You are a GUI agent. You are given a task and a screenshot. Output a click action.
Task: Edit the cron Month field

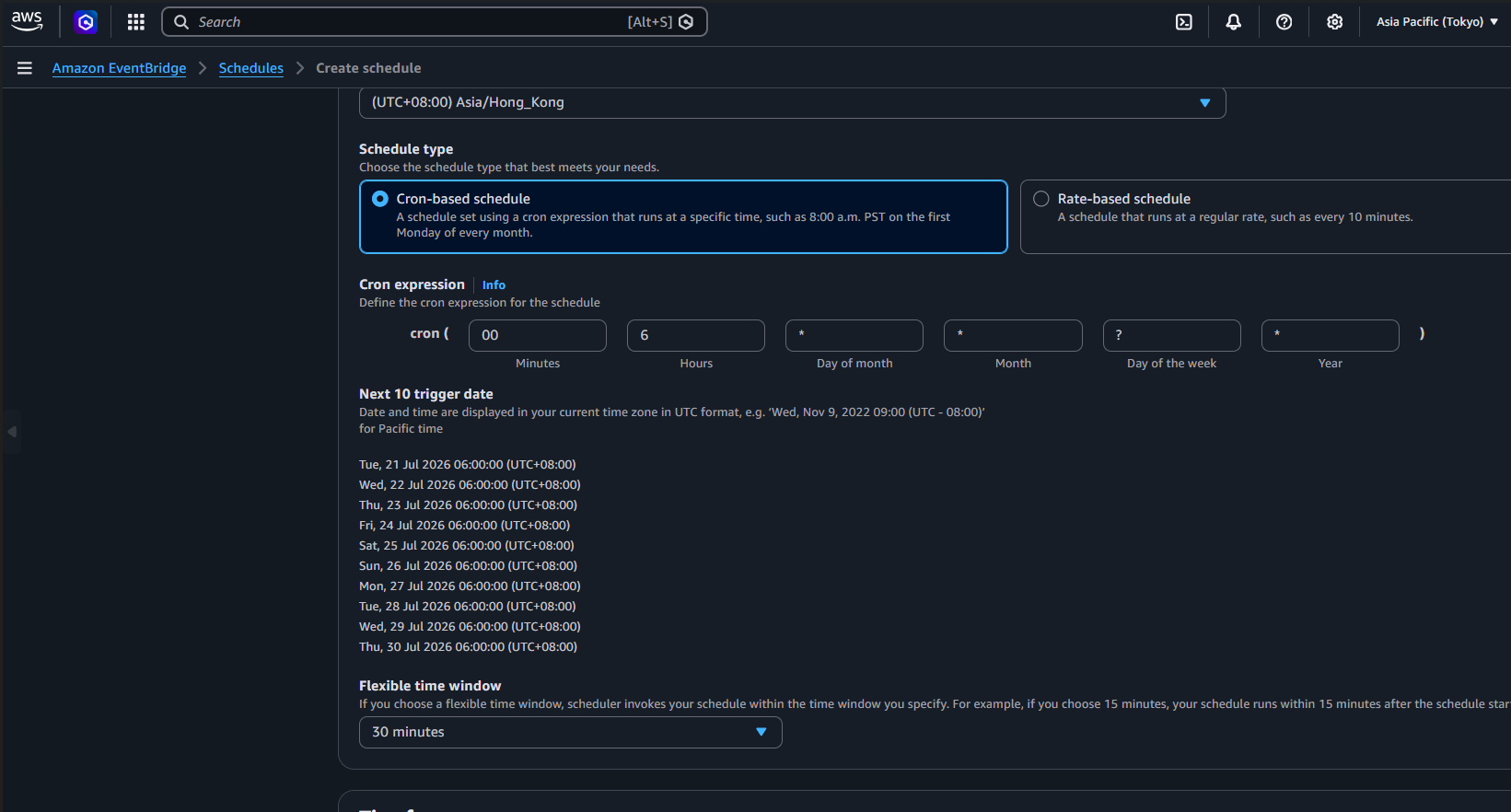pos(1013,335)
